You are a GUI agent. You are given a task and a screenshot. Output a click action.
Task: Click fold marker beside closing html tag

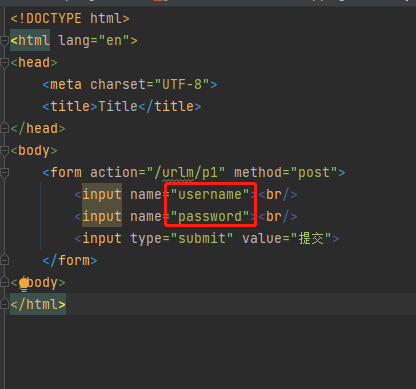[x=4, y=304]
